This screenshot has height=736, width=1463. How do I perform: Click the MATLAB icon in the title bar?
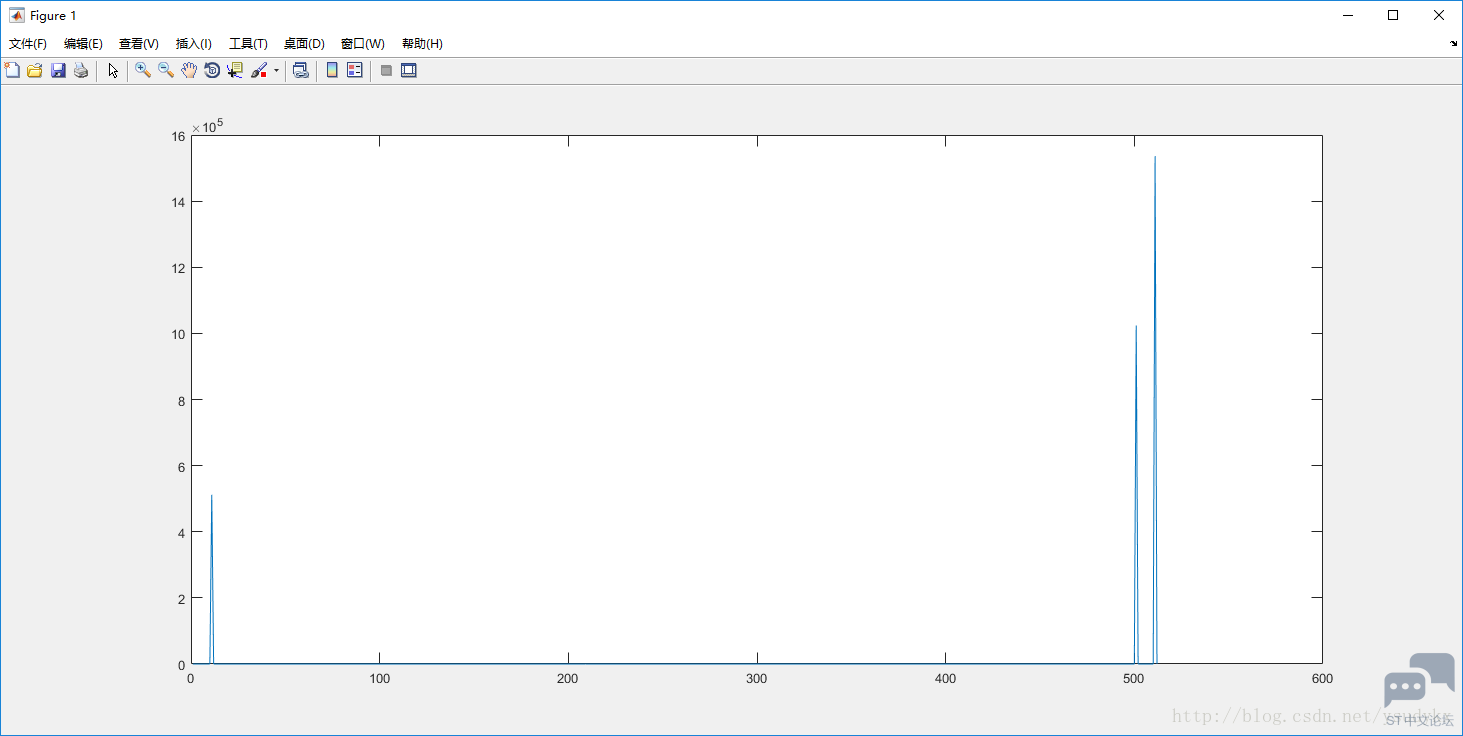[17, 15]
